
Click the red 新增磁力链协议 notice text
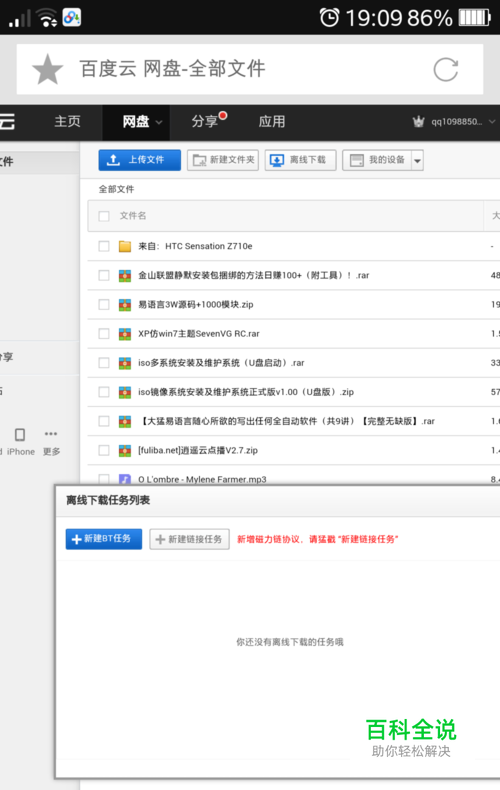(x=318, y=539)
